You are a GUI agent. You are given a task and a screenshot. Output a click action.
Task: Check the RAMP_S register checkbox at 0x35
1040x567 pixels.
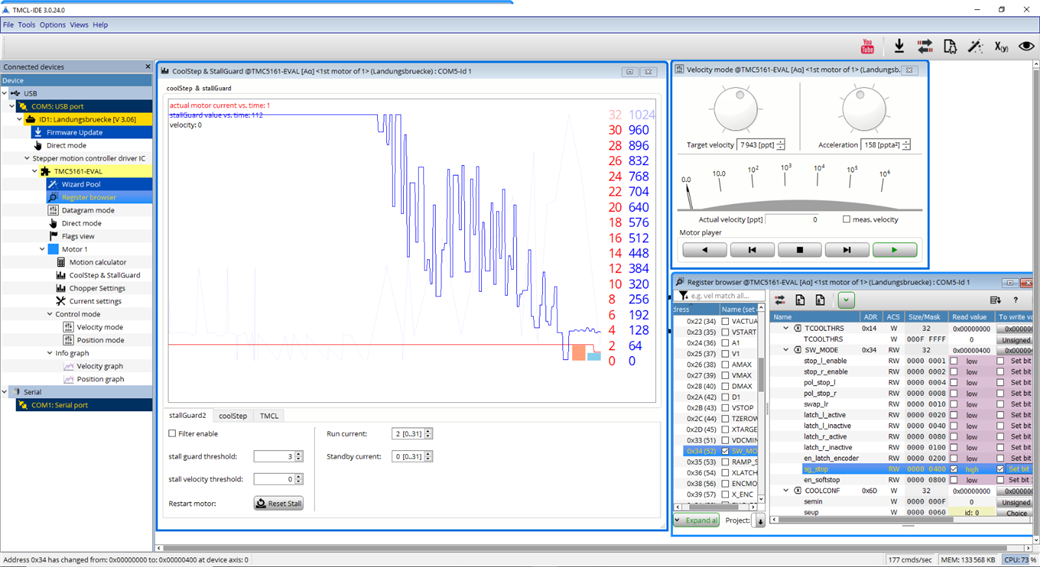[725, 462]
